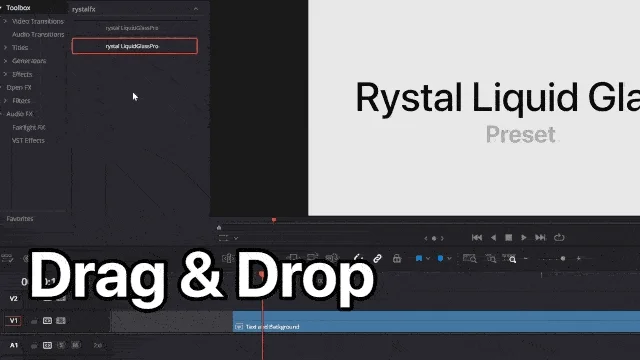This screenshot has width=640, height=360.
Task: Select the highlighted LiquidGlassPro effect
Action: tap(135, 46)
